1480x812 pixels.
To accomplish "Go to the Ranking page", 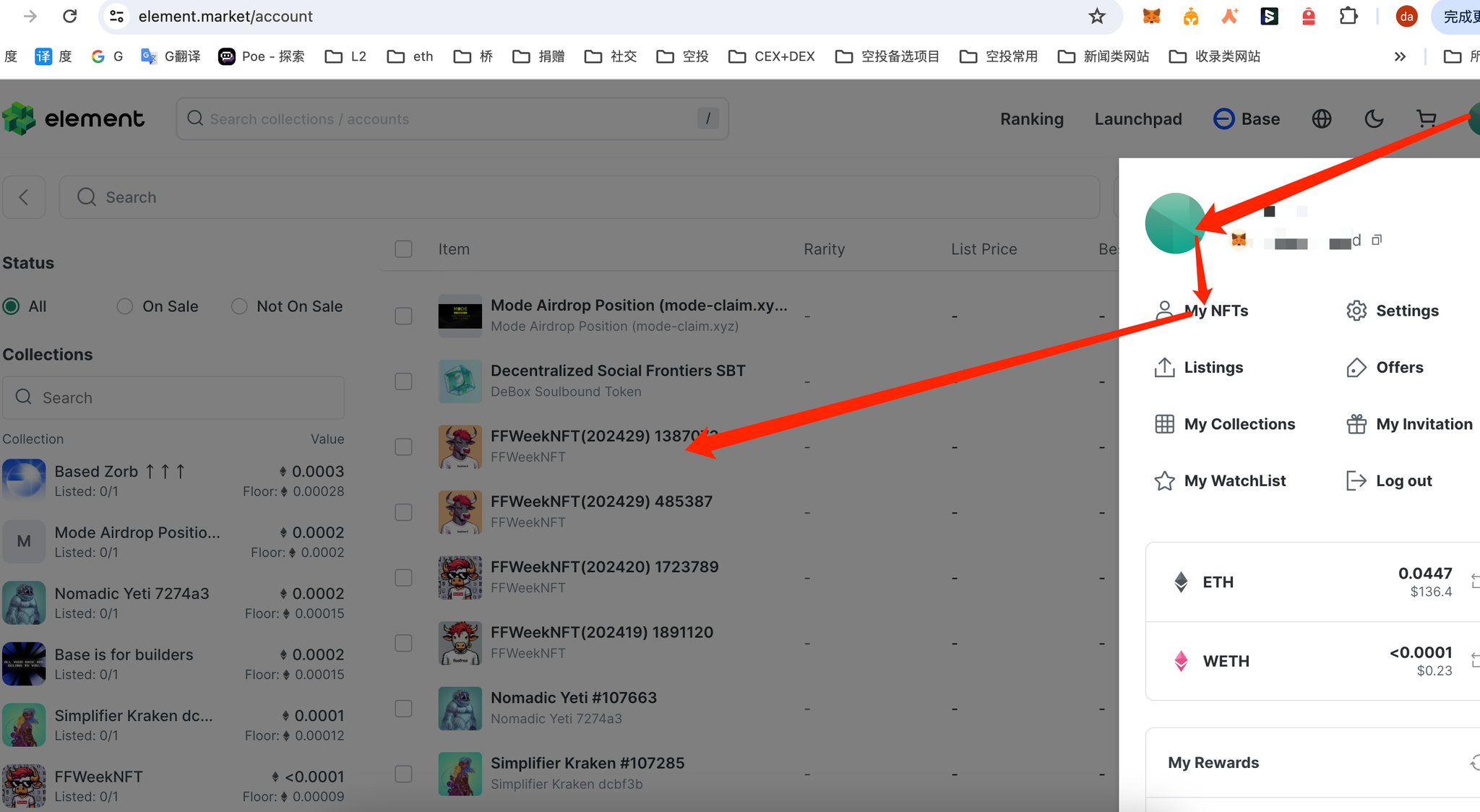I will pyautogui.click(x=1031, y=119).
